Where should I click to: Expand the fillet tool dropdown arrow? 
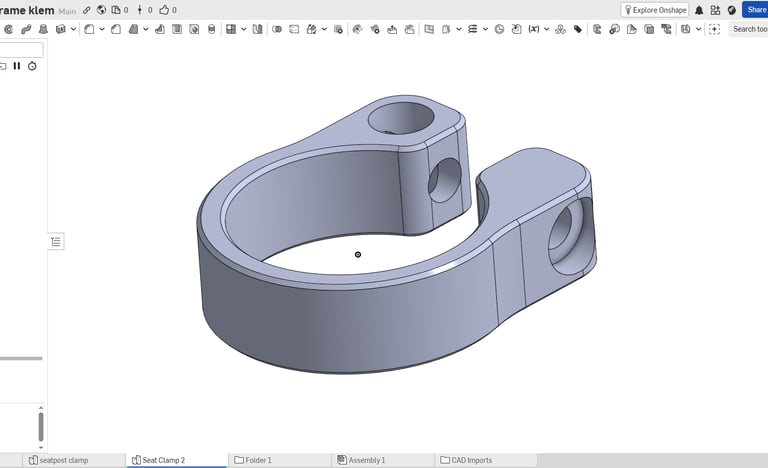coord(102,29)
